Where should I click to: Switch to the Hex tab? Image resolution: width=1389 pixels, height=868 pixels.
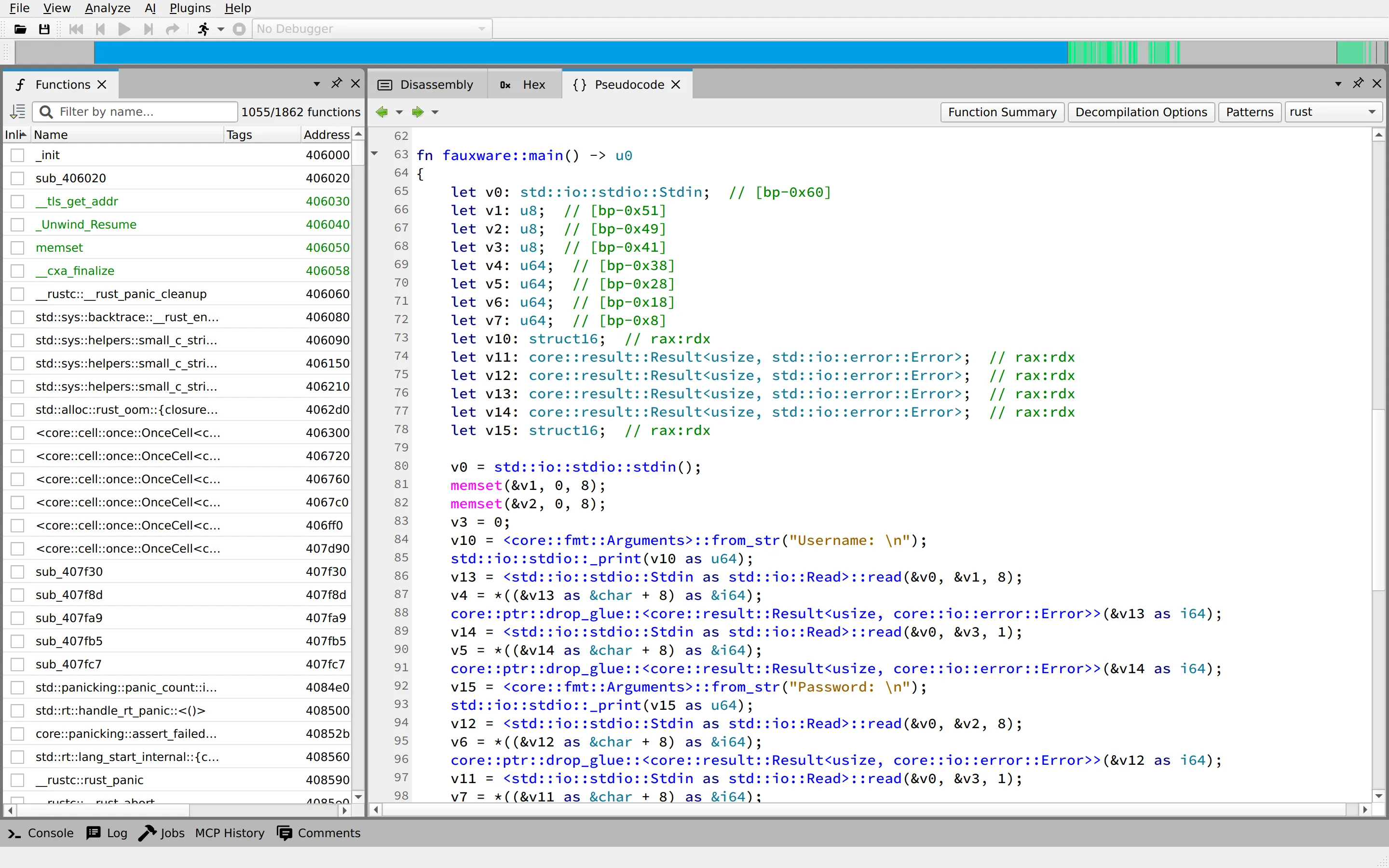click(x=524, y=84)
